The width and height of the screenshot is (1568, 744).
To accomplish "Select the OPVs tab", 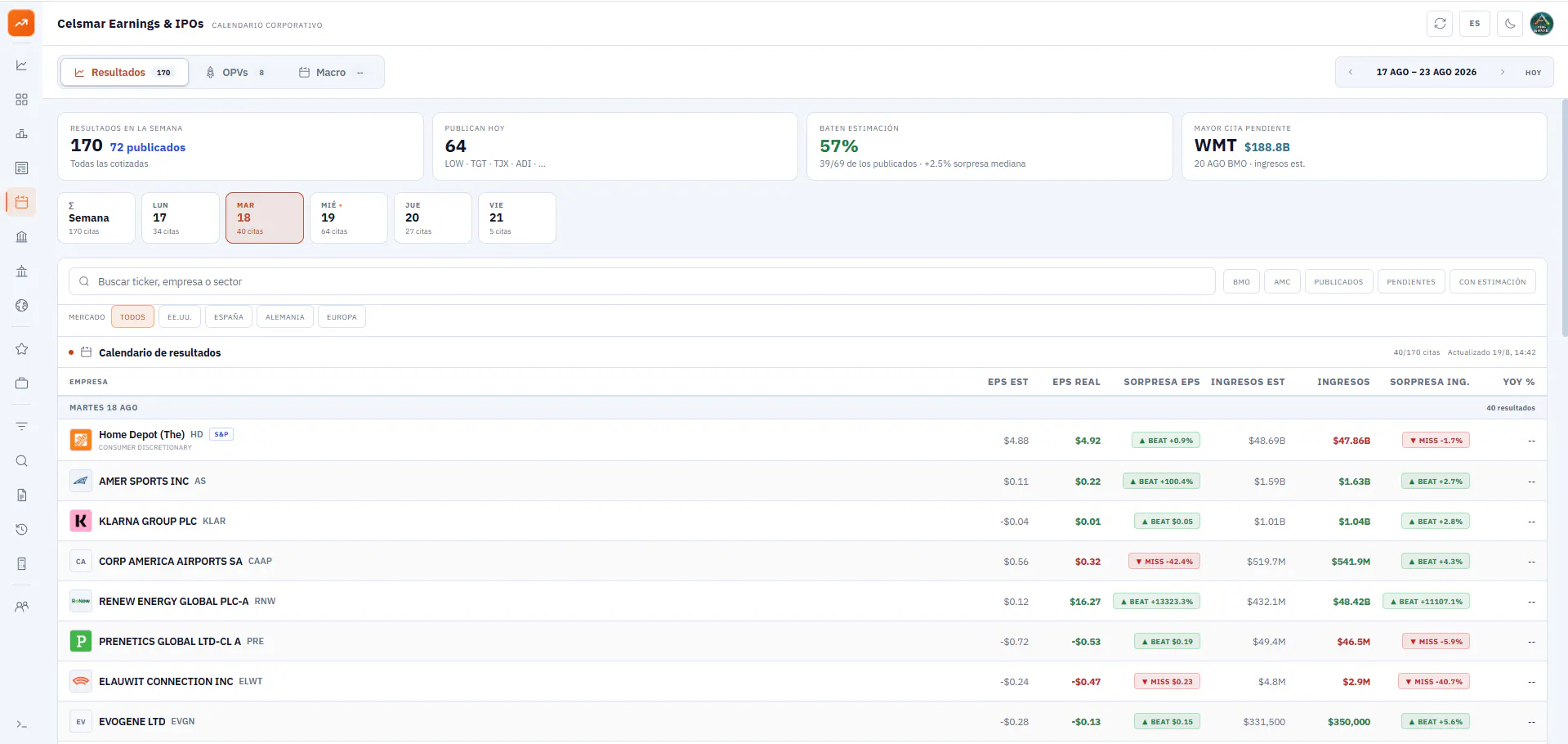I will (235, 72).
